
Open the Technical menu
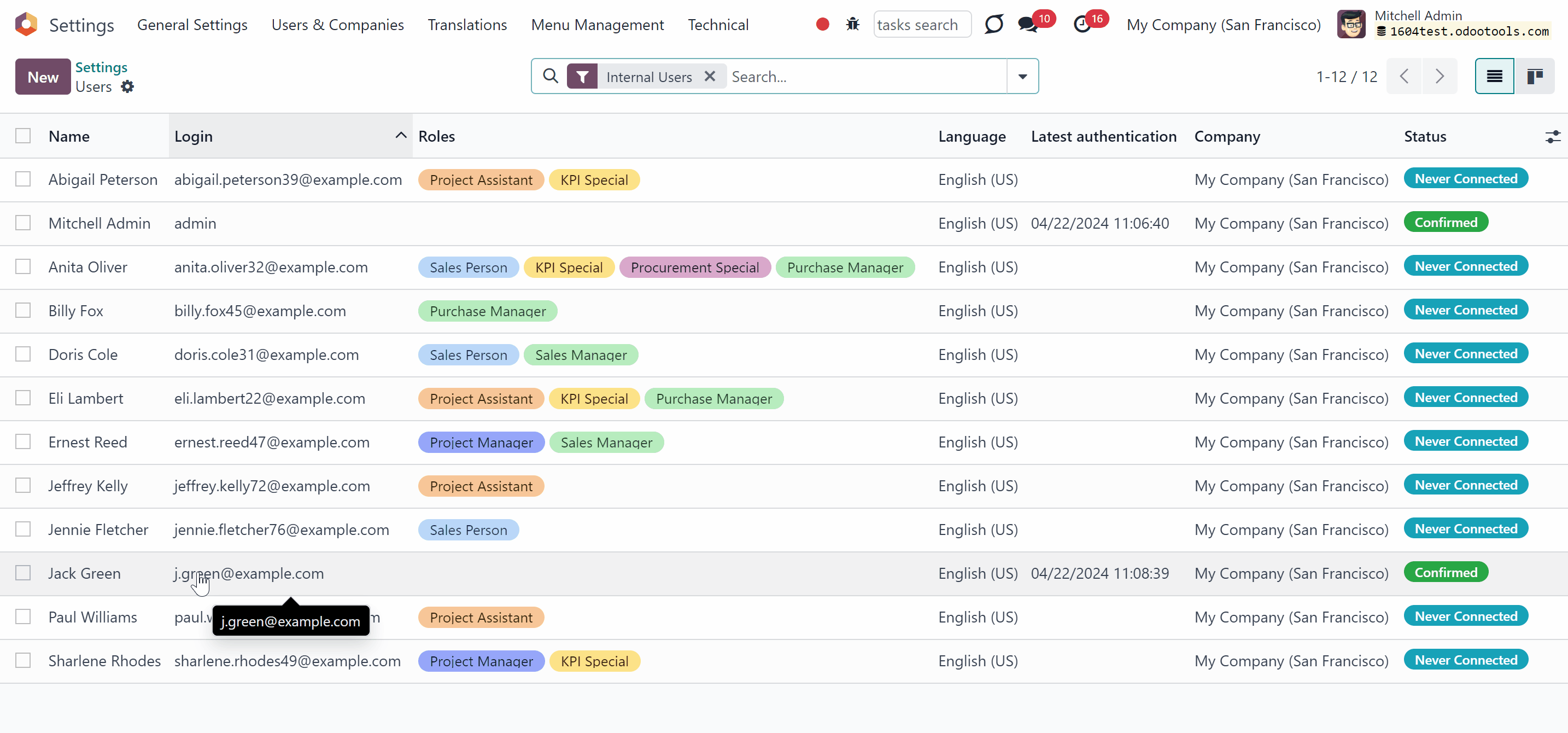coord(718,25)
